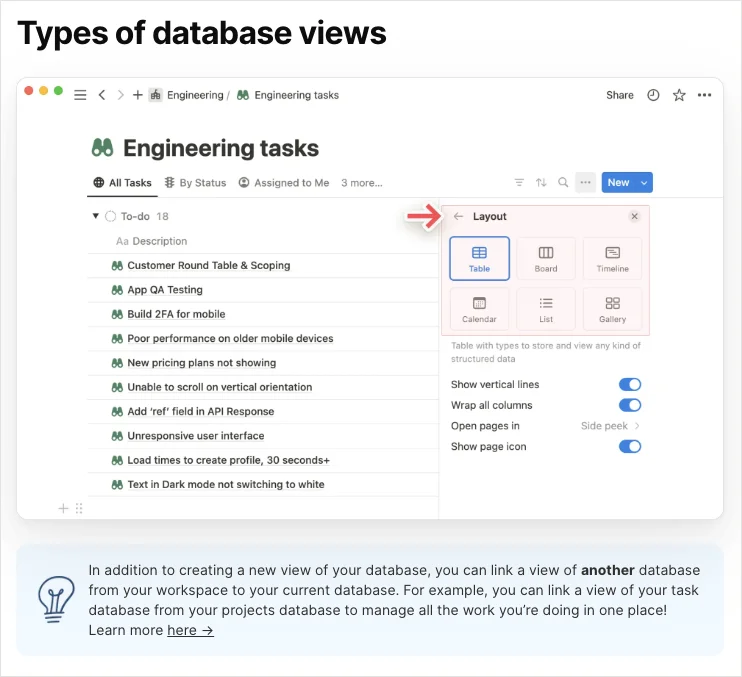
Task: Show the 3 more views
Action: coord(362,183)
